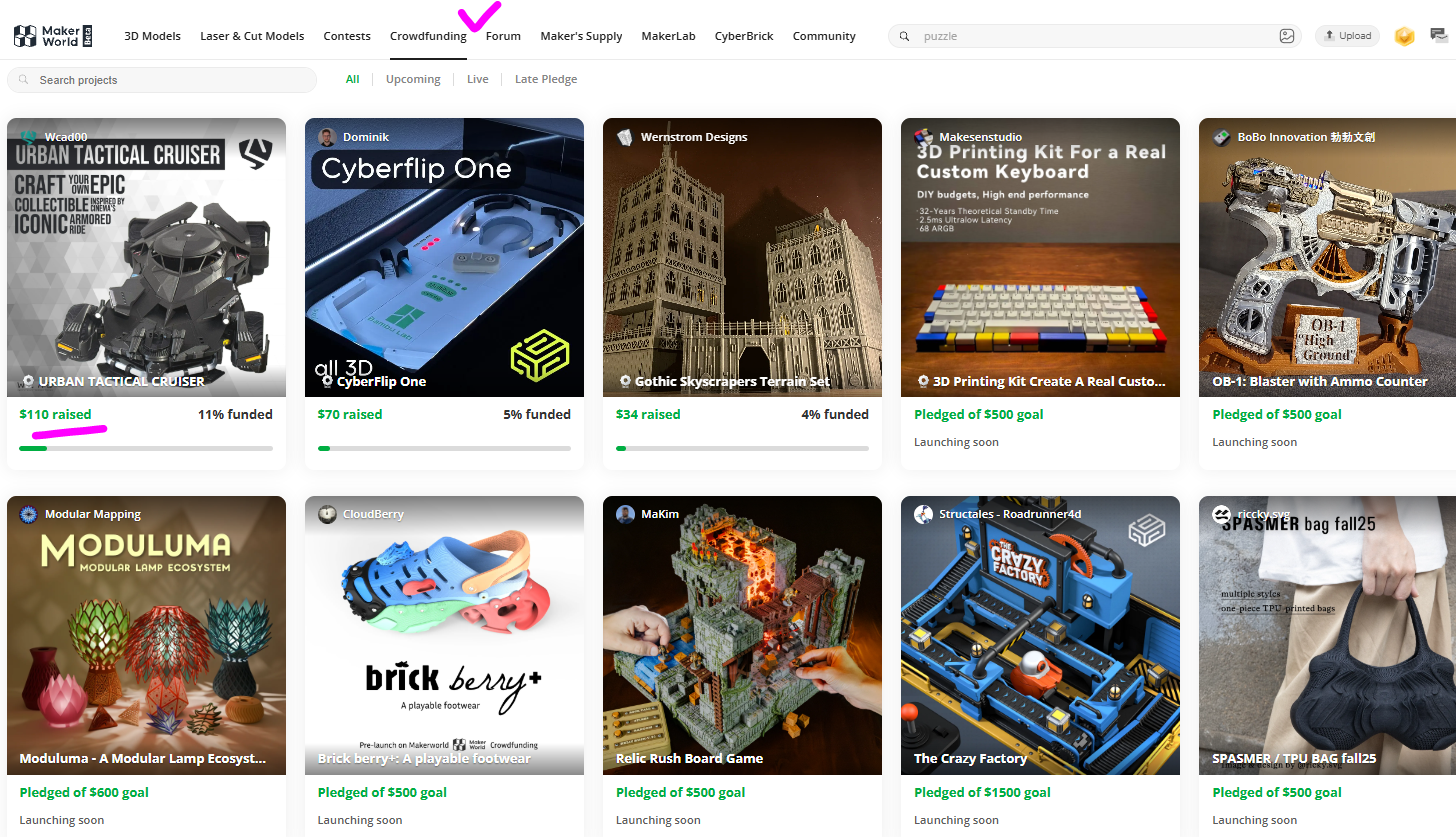
Task: Focus the top search box with puzzle placeholder
Action: click(x=1095, y=36)
